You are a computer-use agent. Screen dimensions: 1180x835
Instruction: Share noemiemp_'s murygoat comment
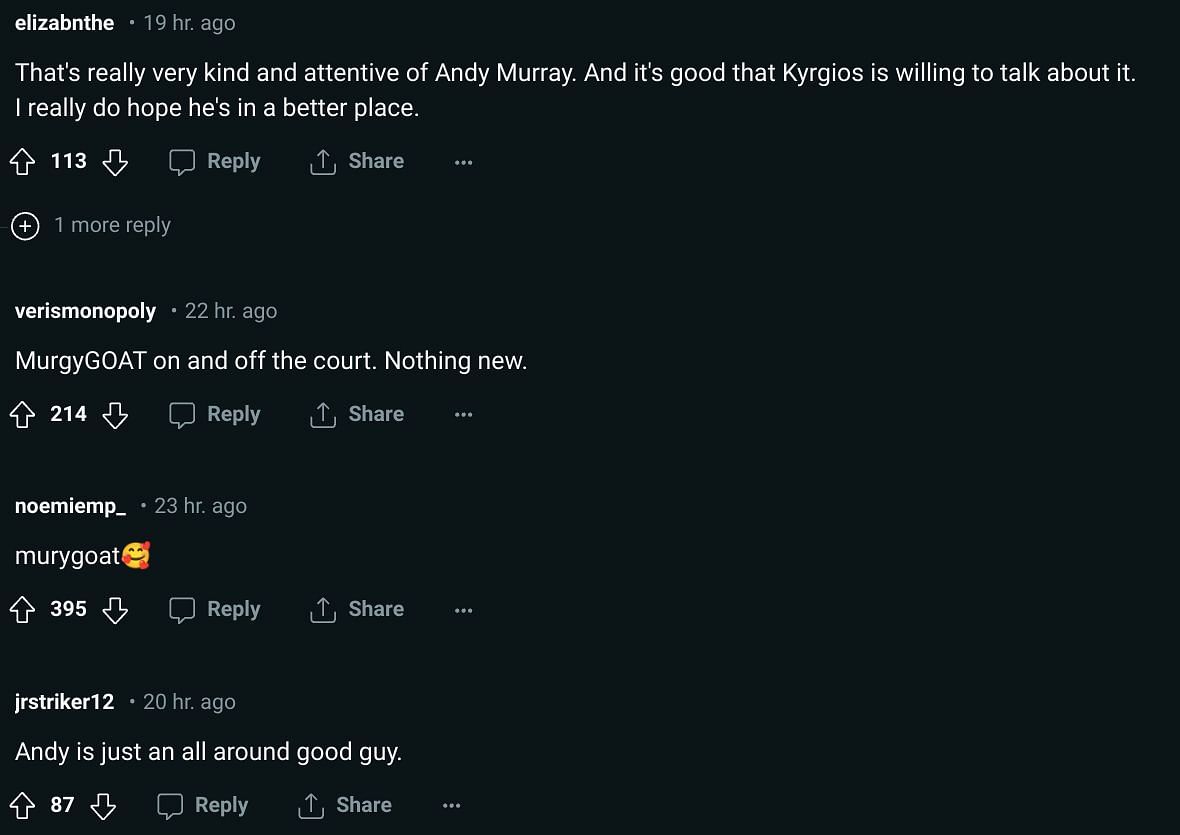tap(357, 610)
